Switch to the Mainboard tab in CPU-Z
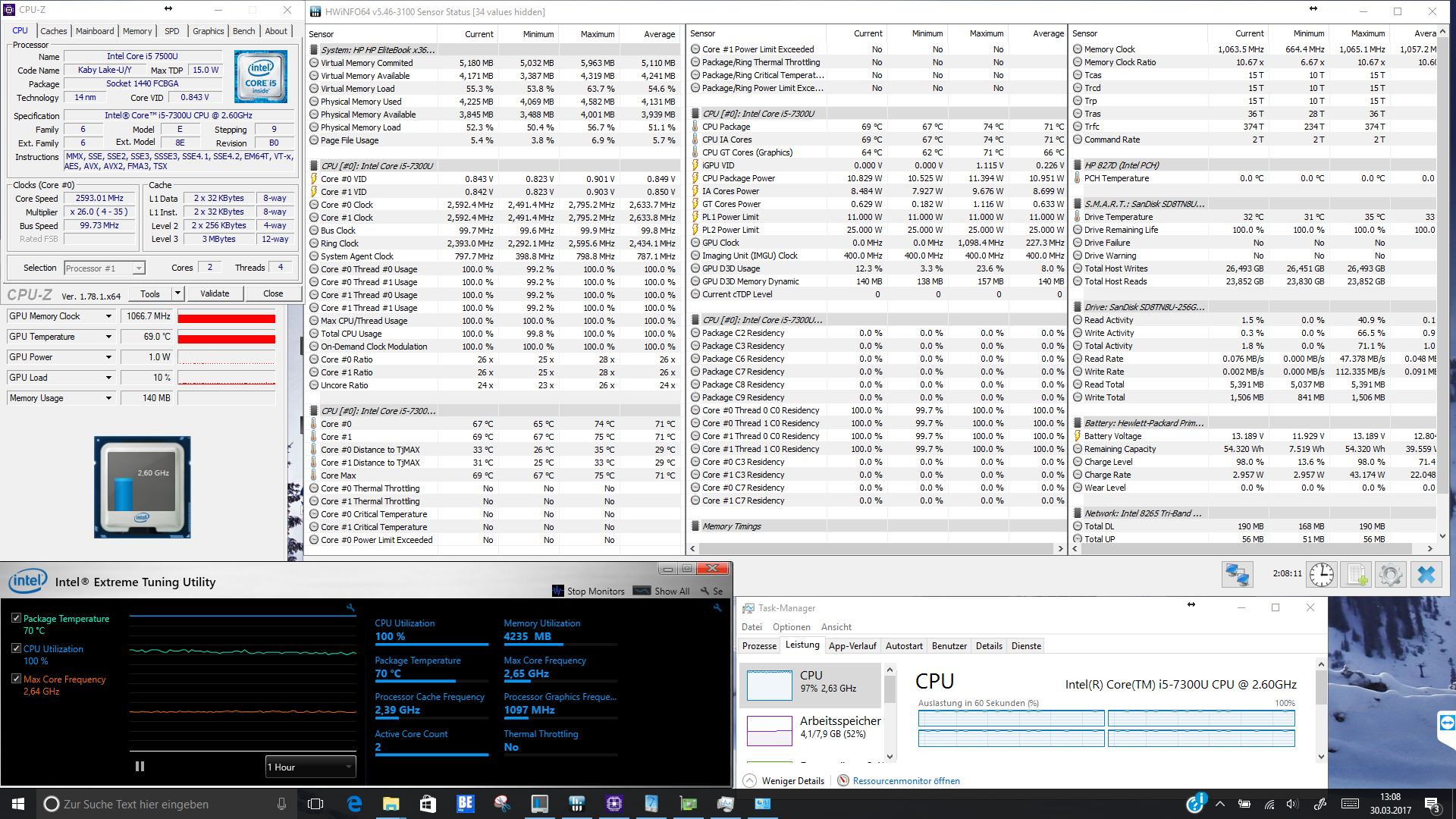1456x819 pixels. pyautogui.click(x=95, y=31)
